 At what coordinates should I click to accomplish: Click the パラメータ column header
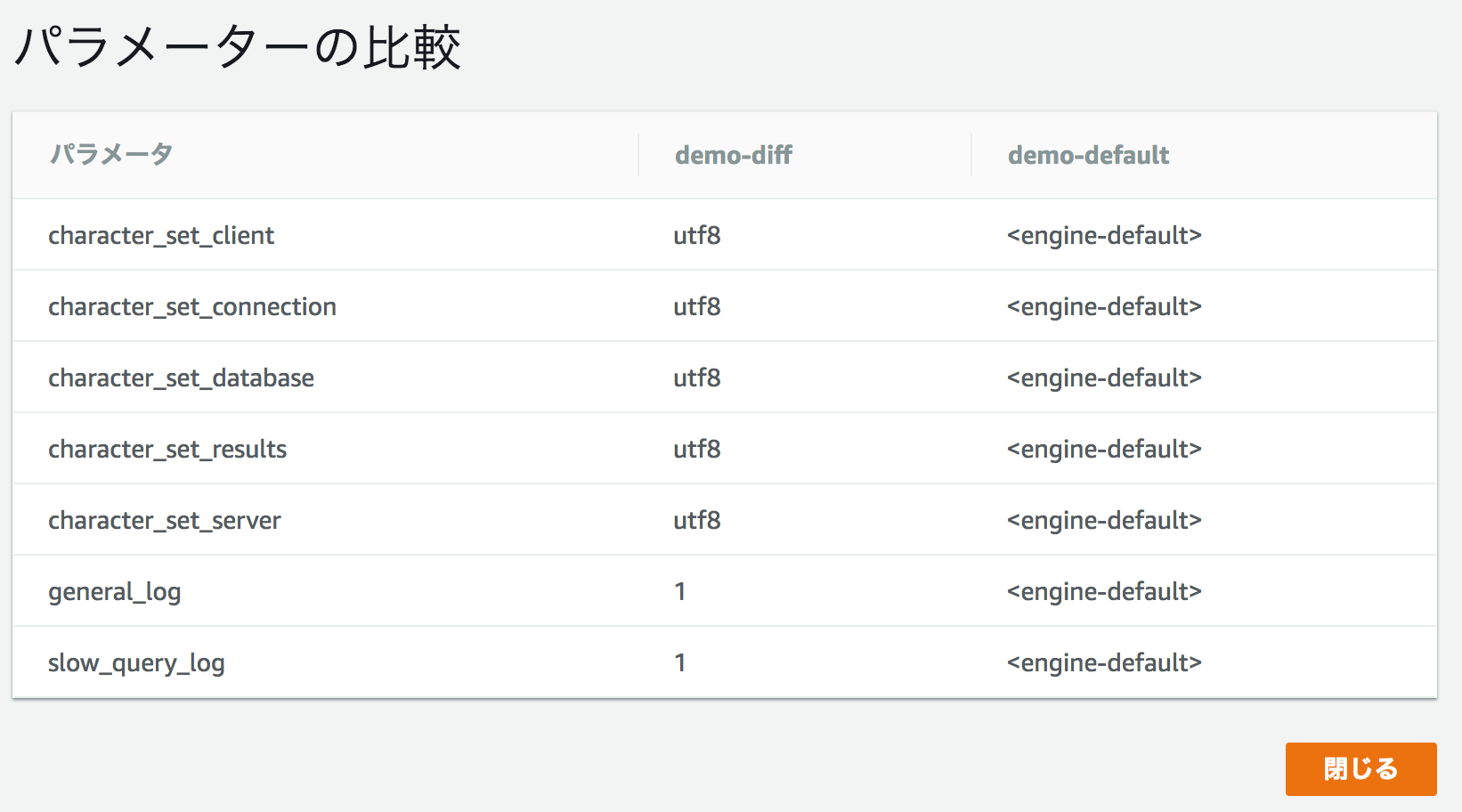click(x=111, y=155)
